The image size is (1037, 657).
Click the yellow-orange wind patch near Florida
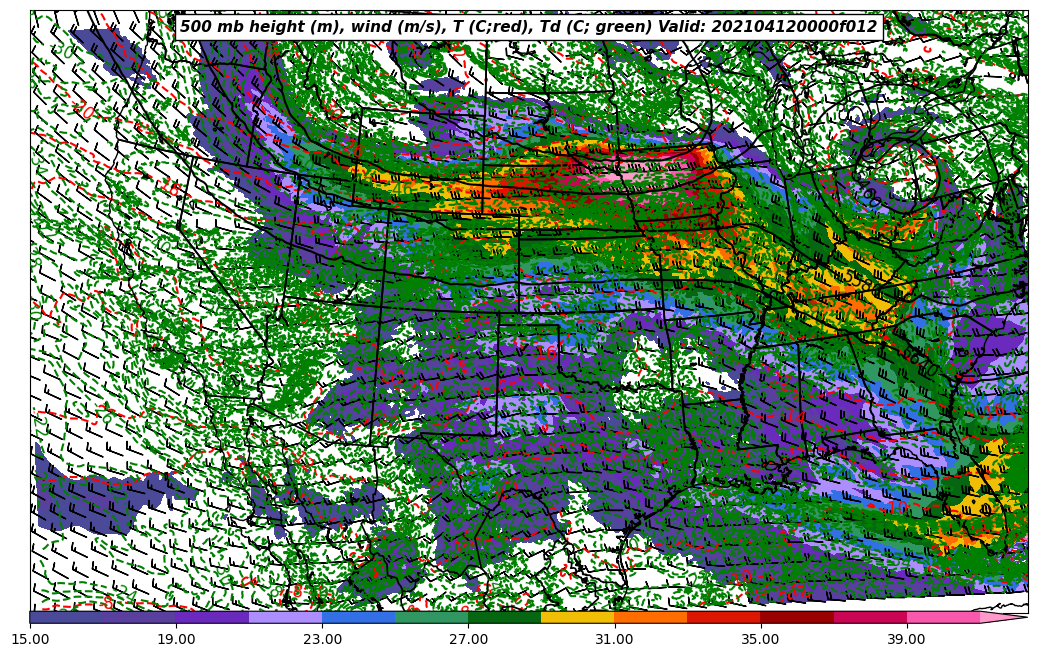[985, 490]
